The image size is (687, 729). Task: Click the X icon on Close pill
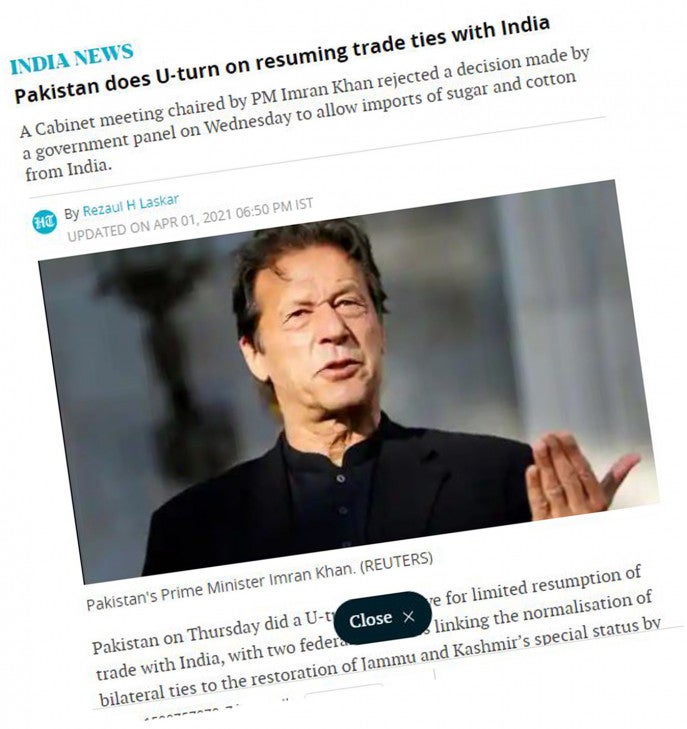409,616
